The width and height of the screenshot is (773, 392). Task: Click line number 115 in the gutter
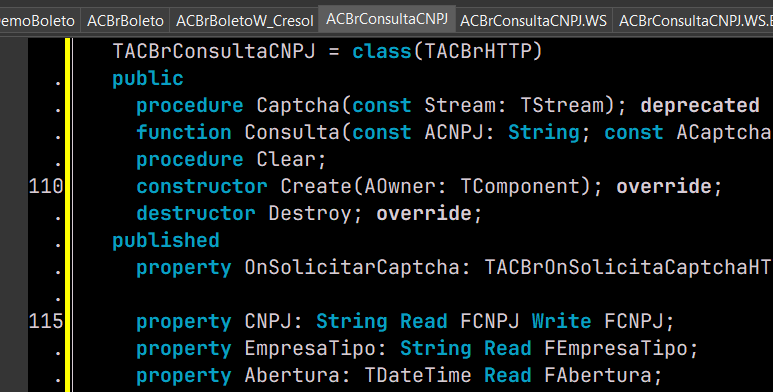tap(46, 321)
